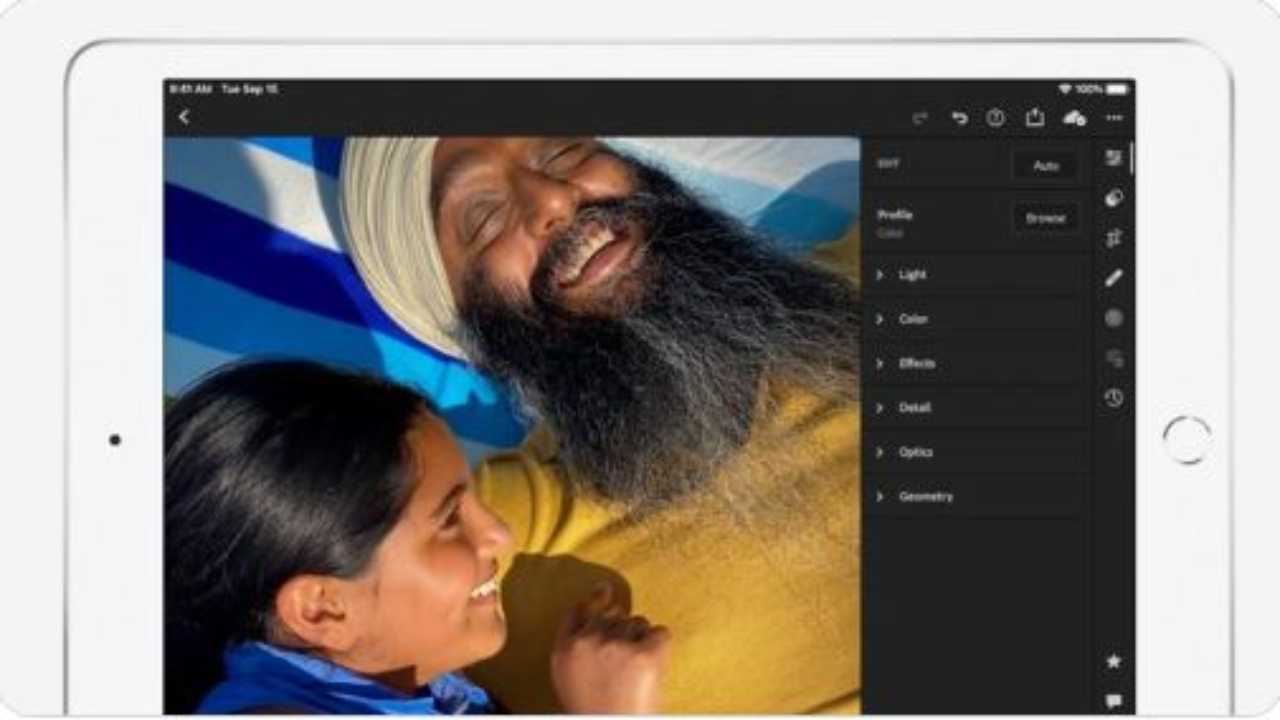This screenshot has width=1280, height=720.
Task: Open the star rating icon
Action: pos(1114,661)
